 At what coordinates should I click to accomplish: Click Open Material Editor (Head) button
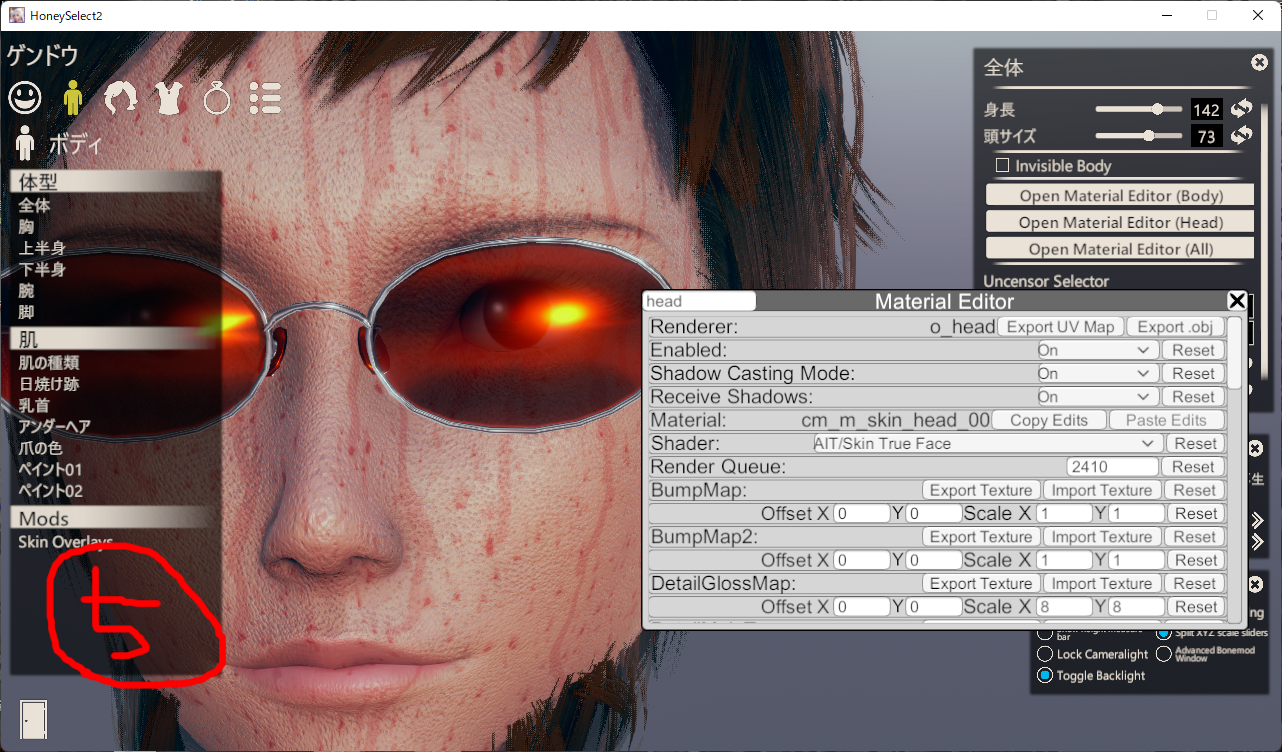[x=1120, y=221]
